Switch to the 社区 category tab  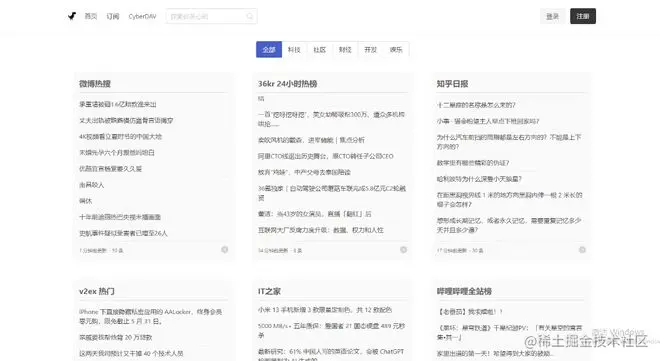320,50
